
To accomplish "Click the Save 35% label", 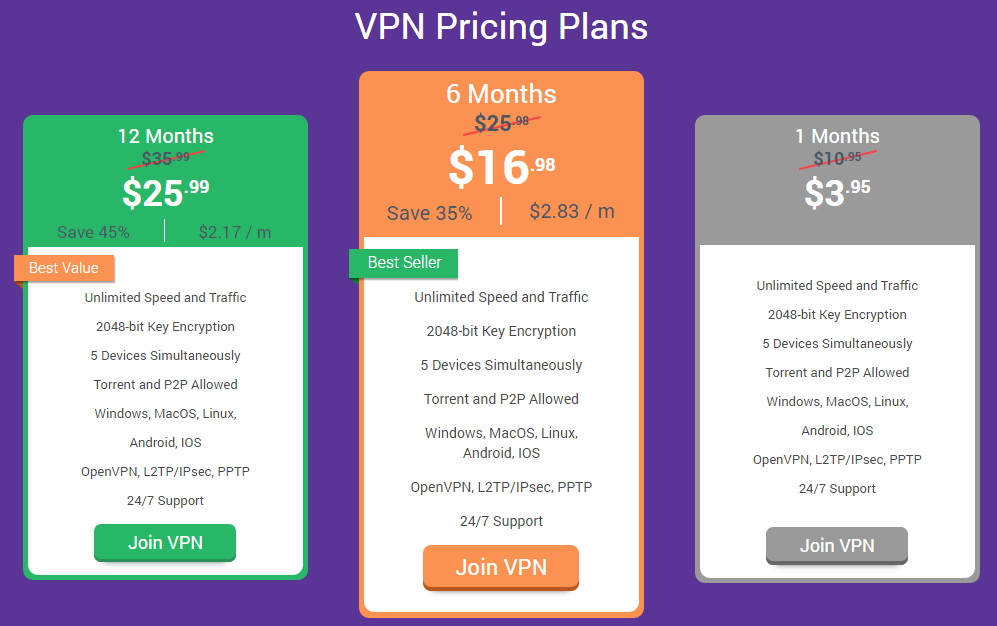I will (430, 213).
